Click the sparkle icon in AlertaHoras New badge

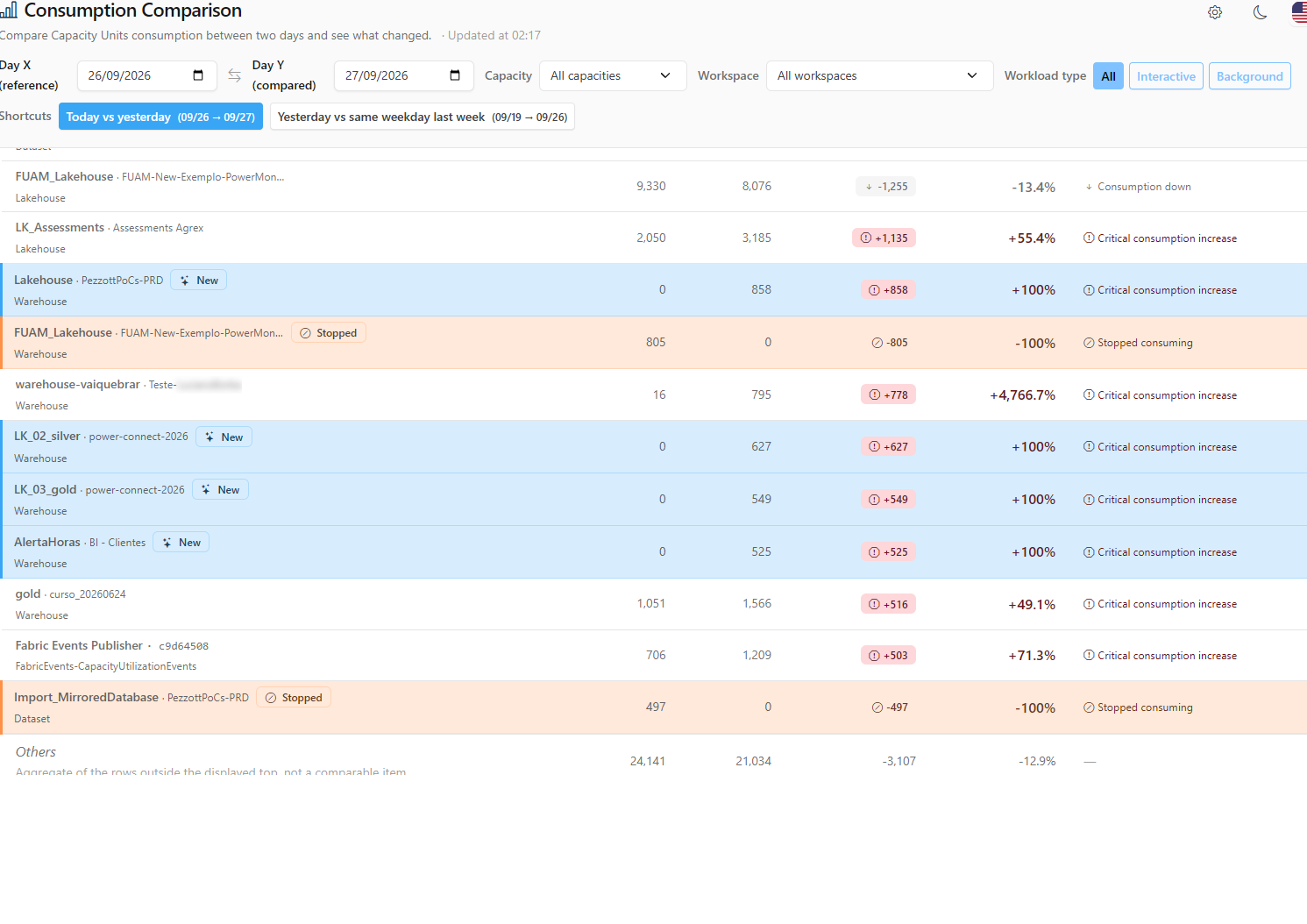167,543
